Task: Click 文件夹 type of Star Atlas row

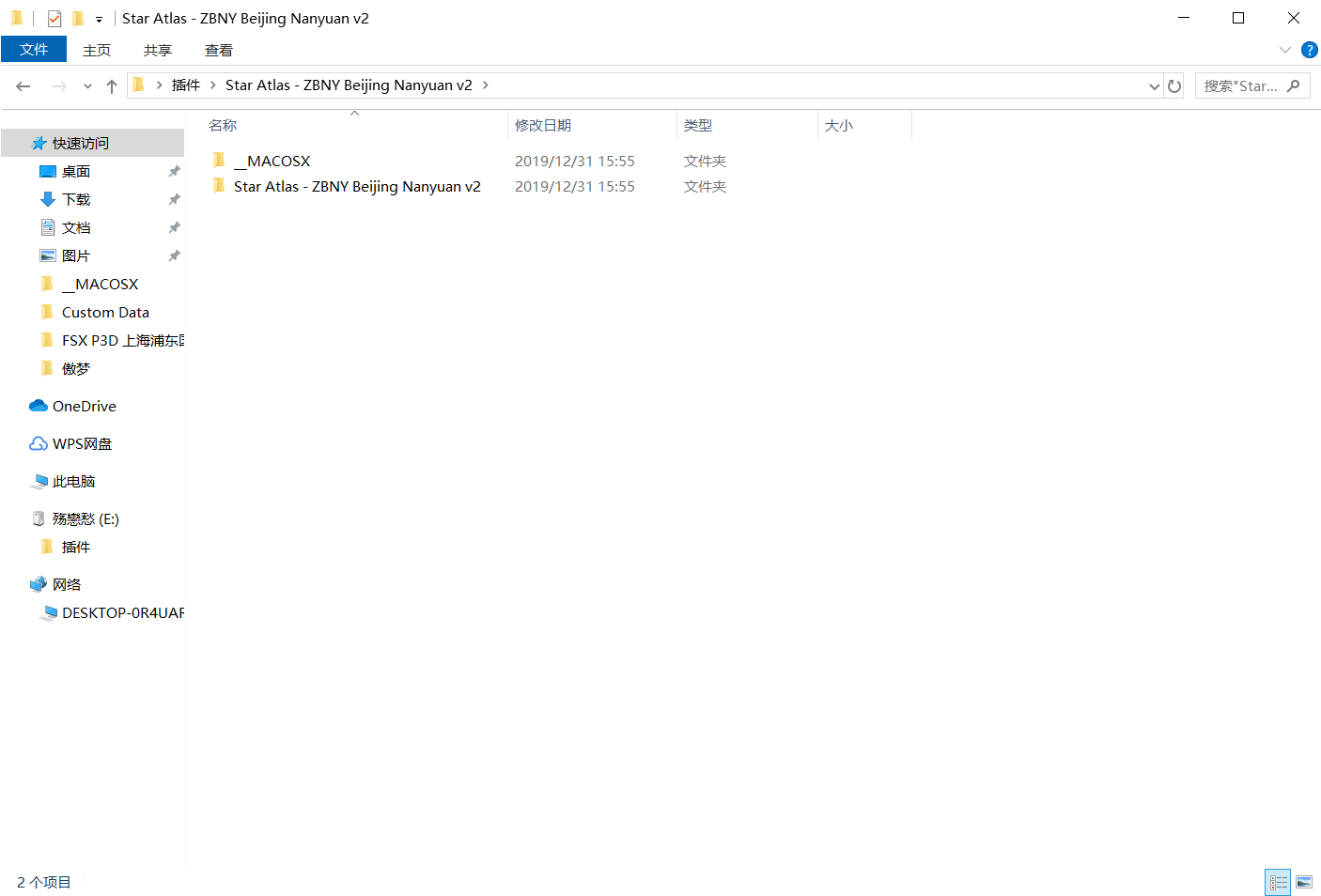Action: click(705, 187)
